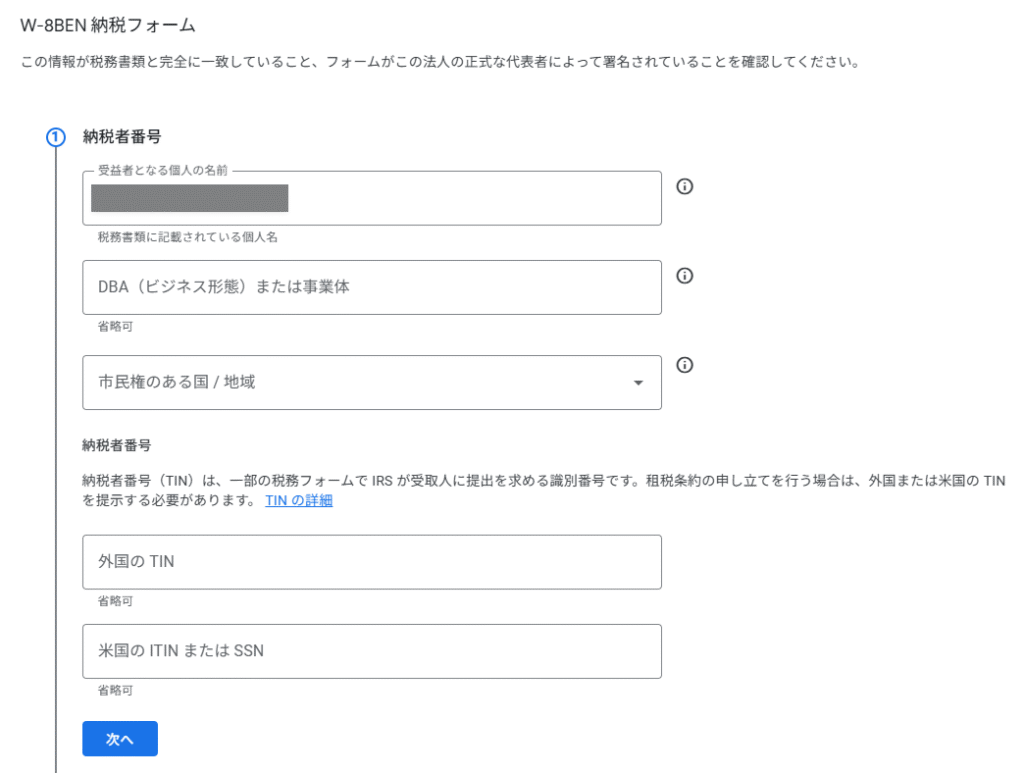
Task: Click the DBA（ビジネス形態）または事業体 field
Action: [x=371, y=287]
